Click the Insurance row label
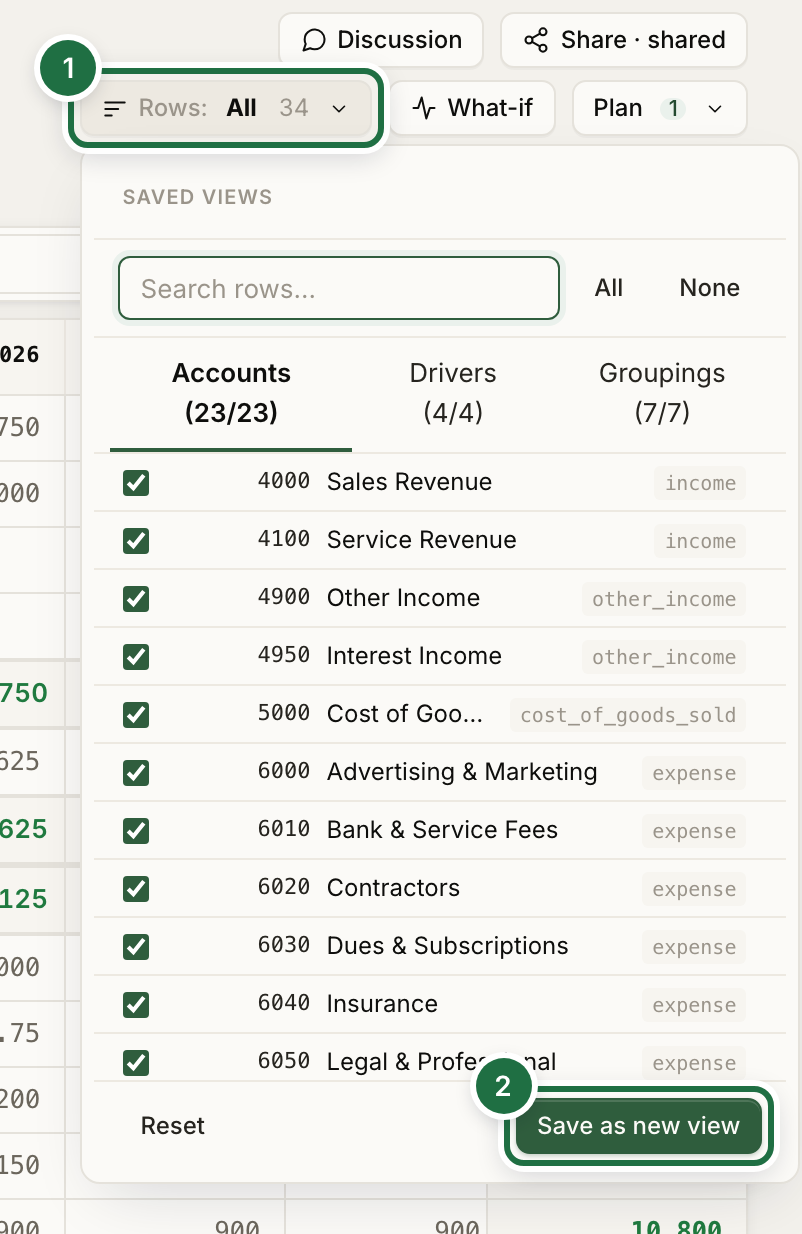Viewport: 802px width, 1234px height. click(x=383, y=1004)
